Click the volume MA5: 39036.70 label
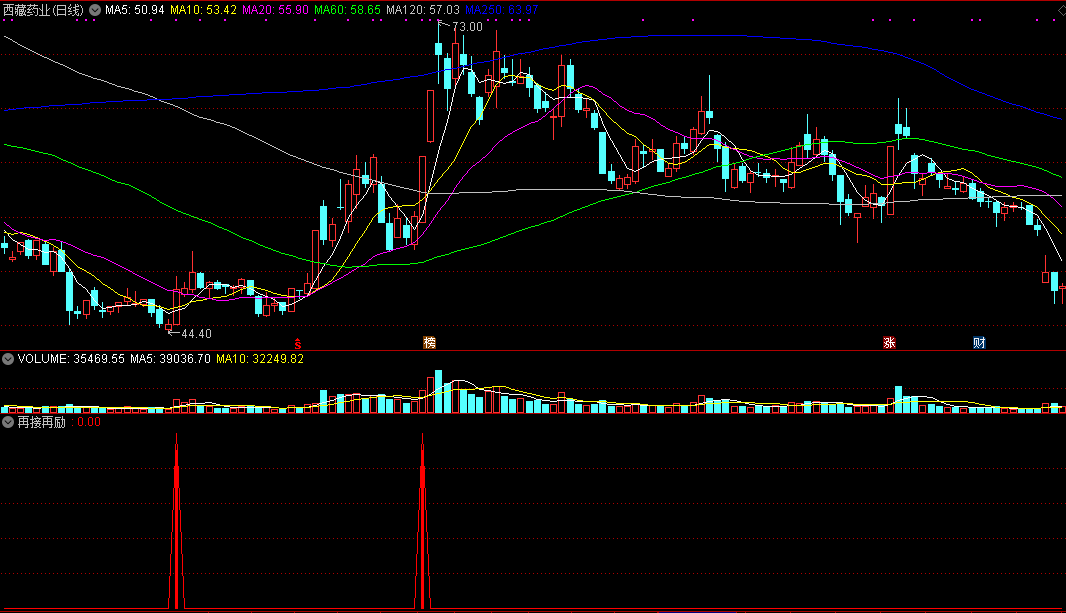Viewport: 1066px width, 613px height. click(171, 359)
